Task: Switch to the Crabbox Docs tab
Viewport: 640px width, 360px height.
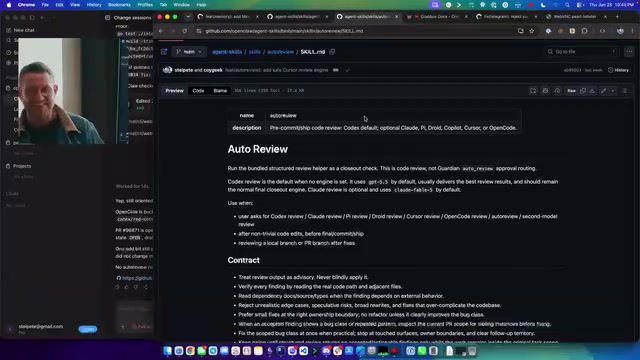Action: coord(437,17)
